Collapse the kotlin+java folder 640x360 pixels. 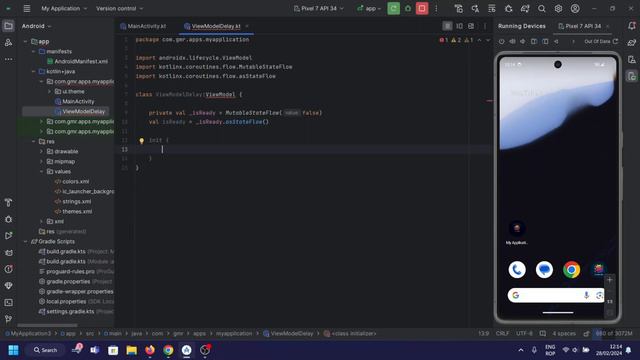pyautogui.click(x=33, y=71)
